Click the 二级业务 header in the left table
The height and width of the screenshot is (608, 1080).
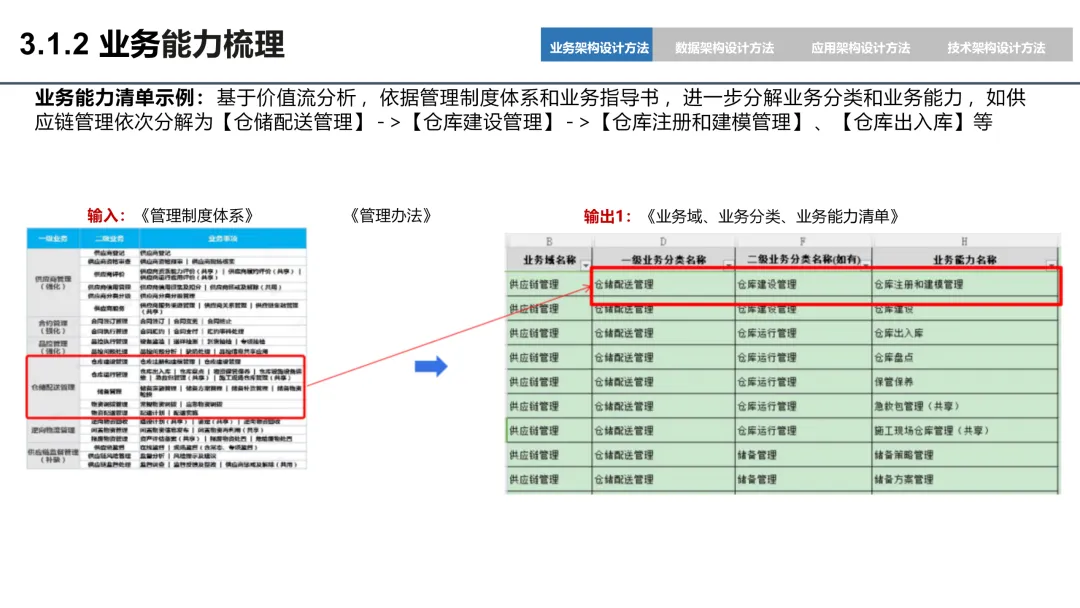[x=110, y=238]
